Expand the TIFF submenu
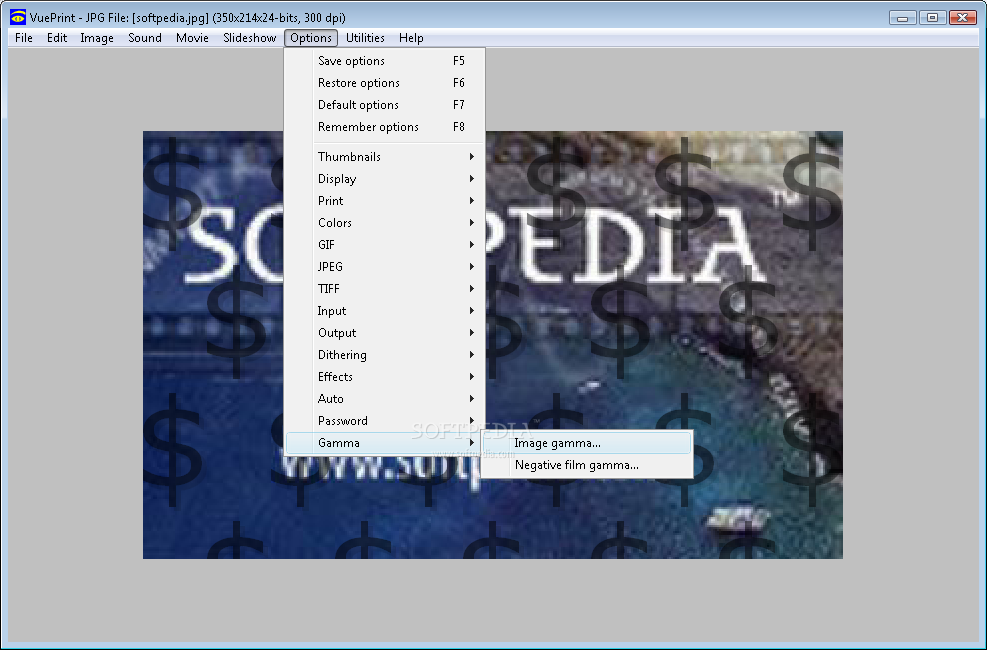The width and height of the screenshot is (987, 650). click(385, 289)
